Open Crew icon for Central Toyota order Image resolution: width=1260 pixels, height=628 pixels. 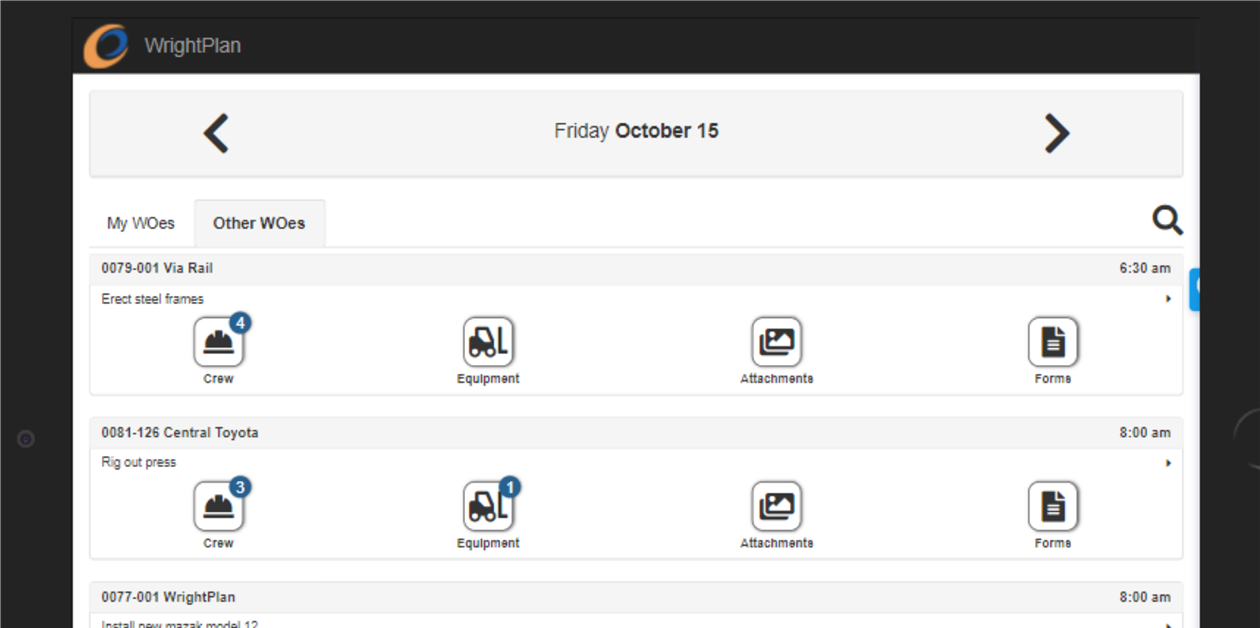[x=218, y=507]
